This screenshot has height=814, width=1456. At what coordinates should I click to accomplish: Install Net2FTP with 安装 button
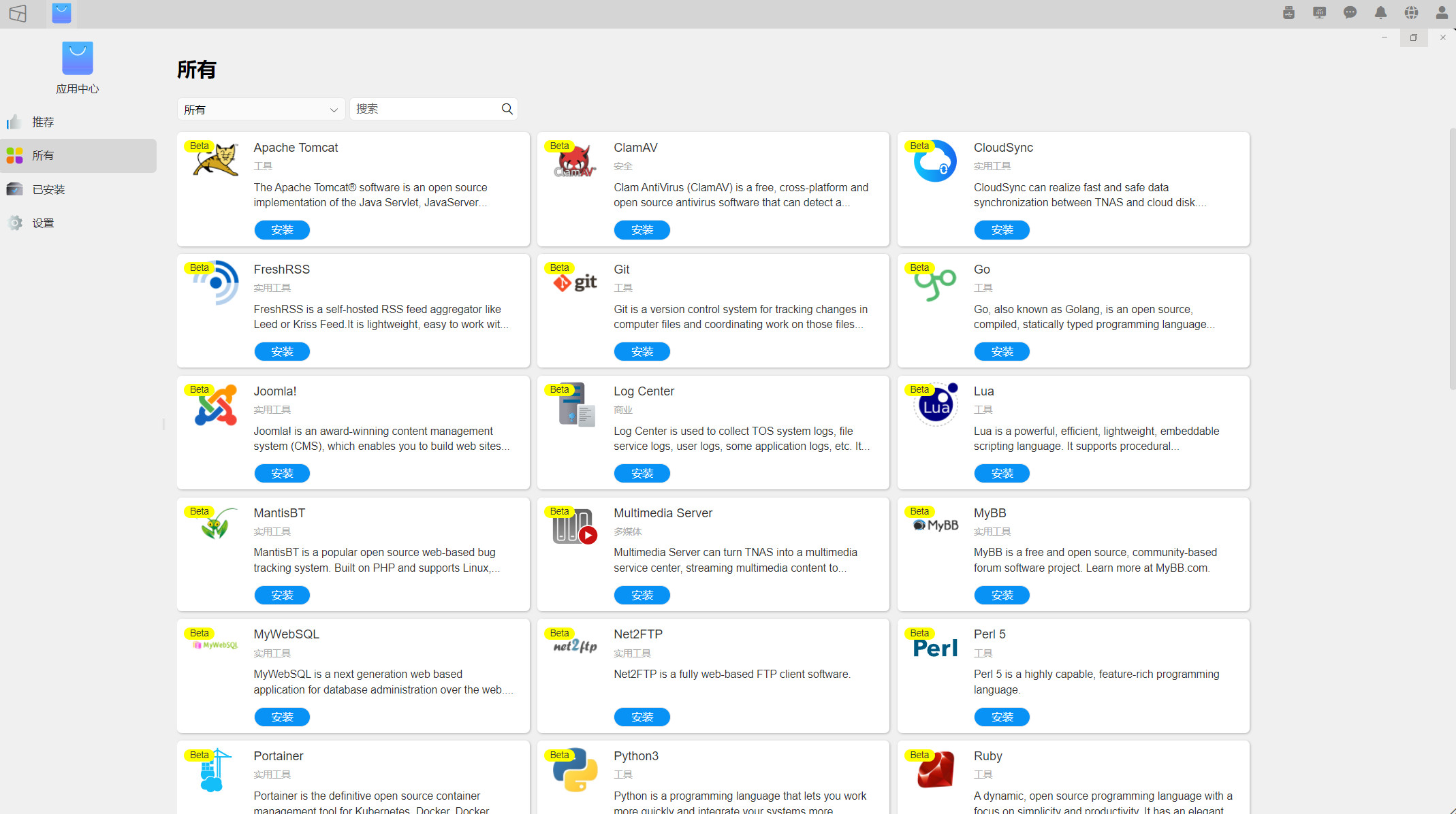point(642,717)
